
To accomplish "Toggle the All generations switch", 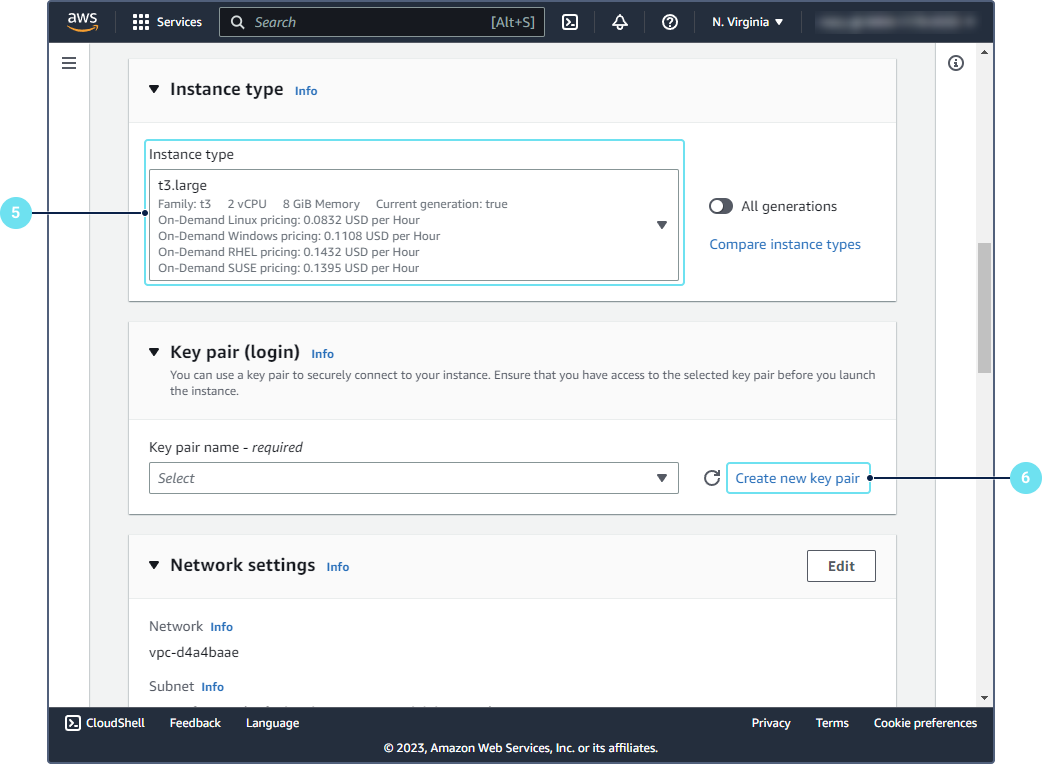I will 721,206.
